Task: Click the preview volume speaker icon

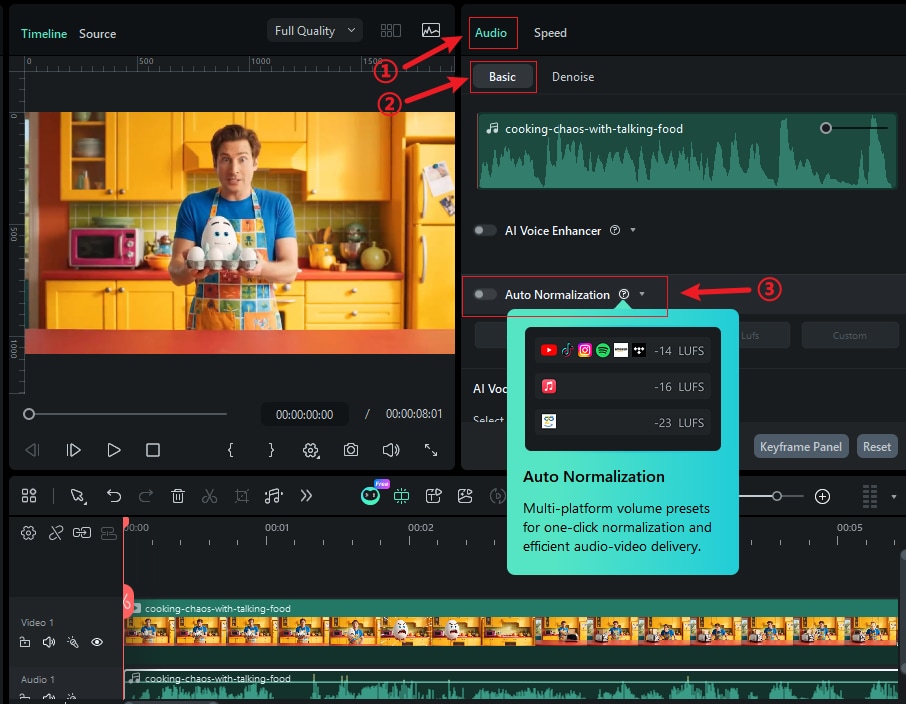Action: pyautogui.click(x=391, y=450)
